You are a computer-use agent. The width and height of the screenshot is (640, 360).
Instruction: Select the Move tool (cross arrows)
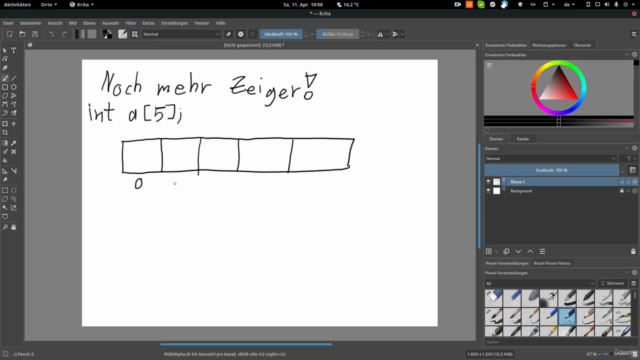(13, 124)
